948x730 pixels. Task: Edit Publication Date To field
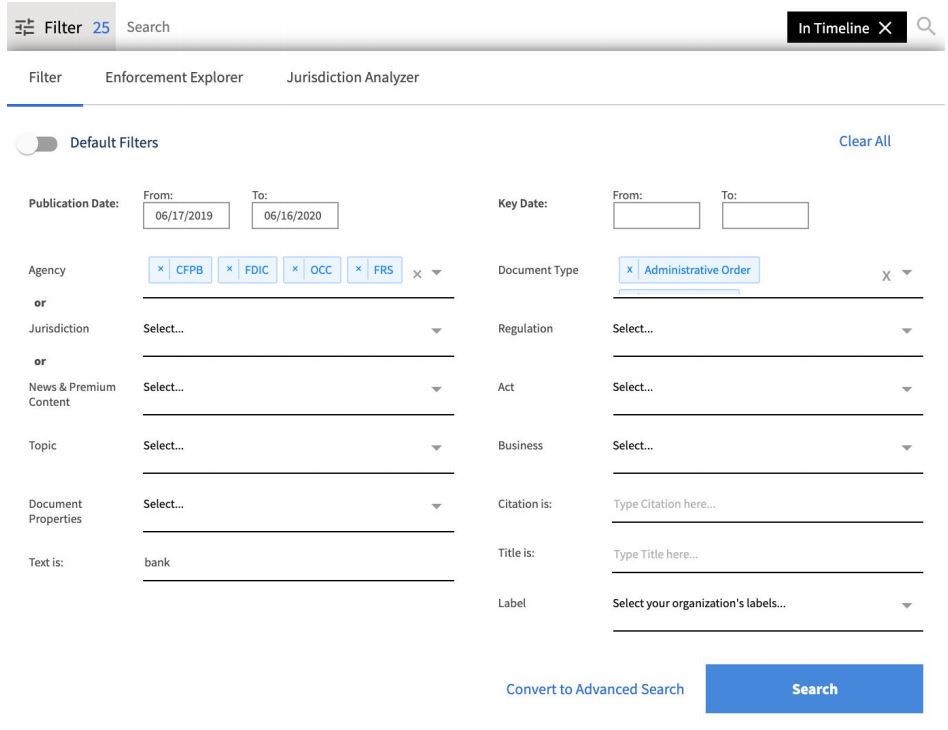[x=295, y=216]
